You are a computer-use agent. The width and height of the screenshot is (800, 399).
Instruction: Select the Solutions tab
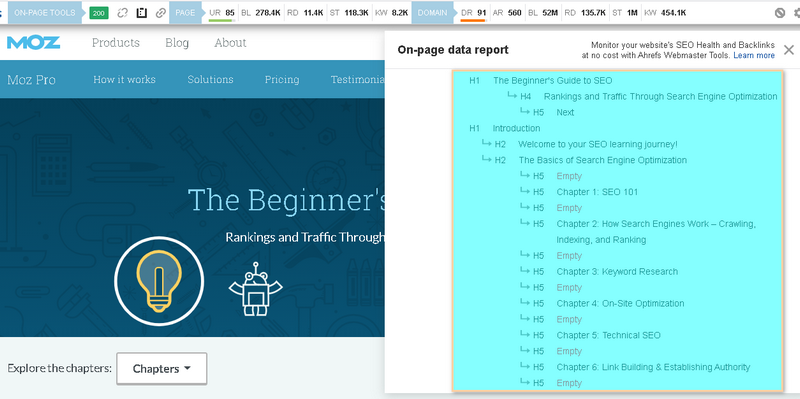click(x=210, y=80)
